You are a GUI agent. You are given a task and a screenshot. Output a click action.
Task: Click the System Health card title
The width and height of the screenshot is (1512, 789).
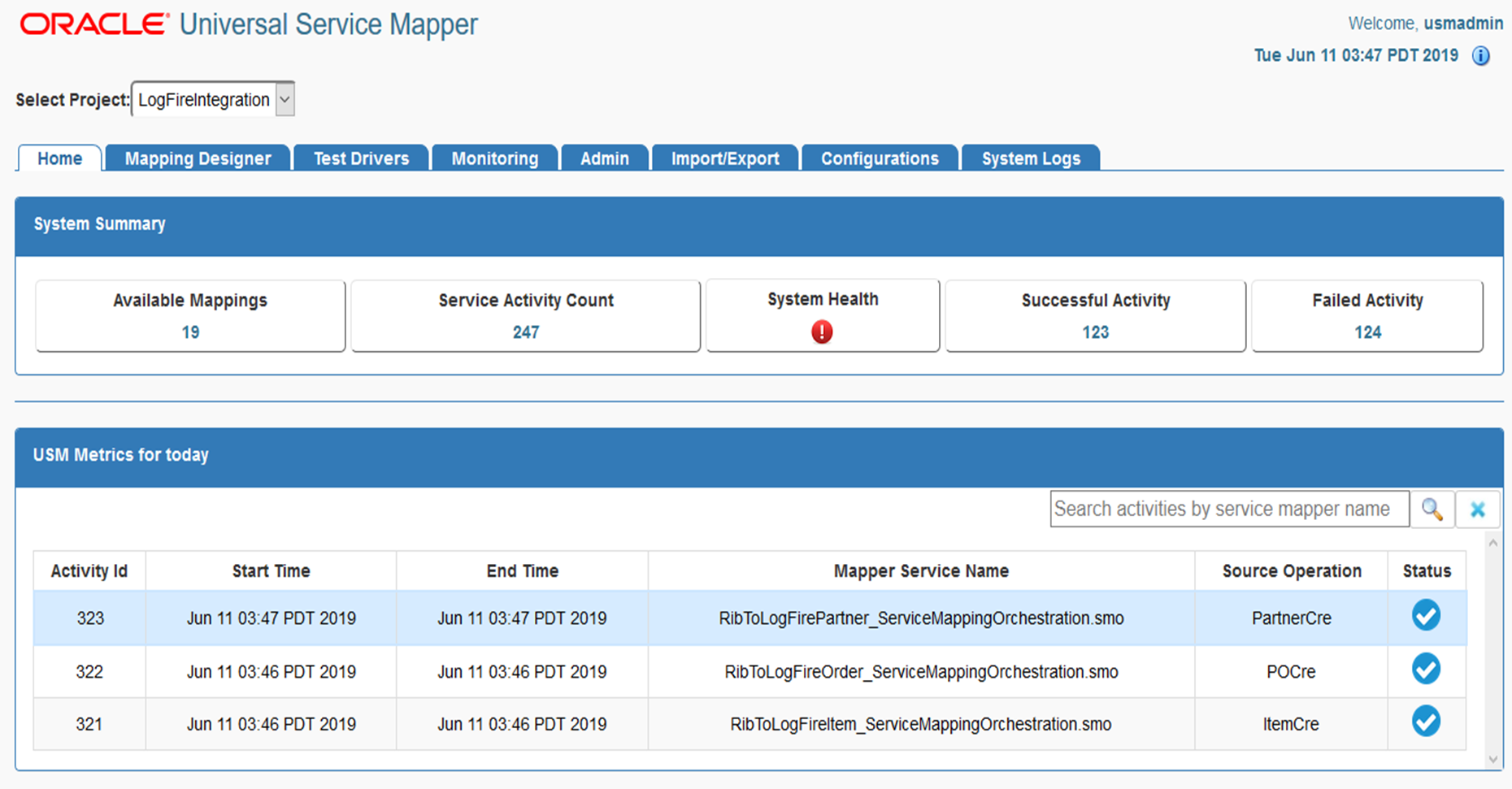(823, 299)
